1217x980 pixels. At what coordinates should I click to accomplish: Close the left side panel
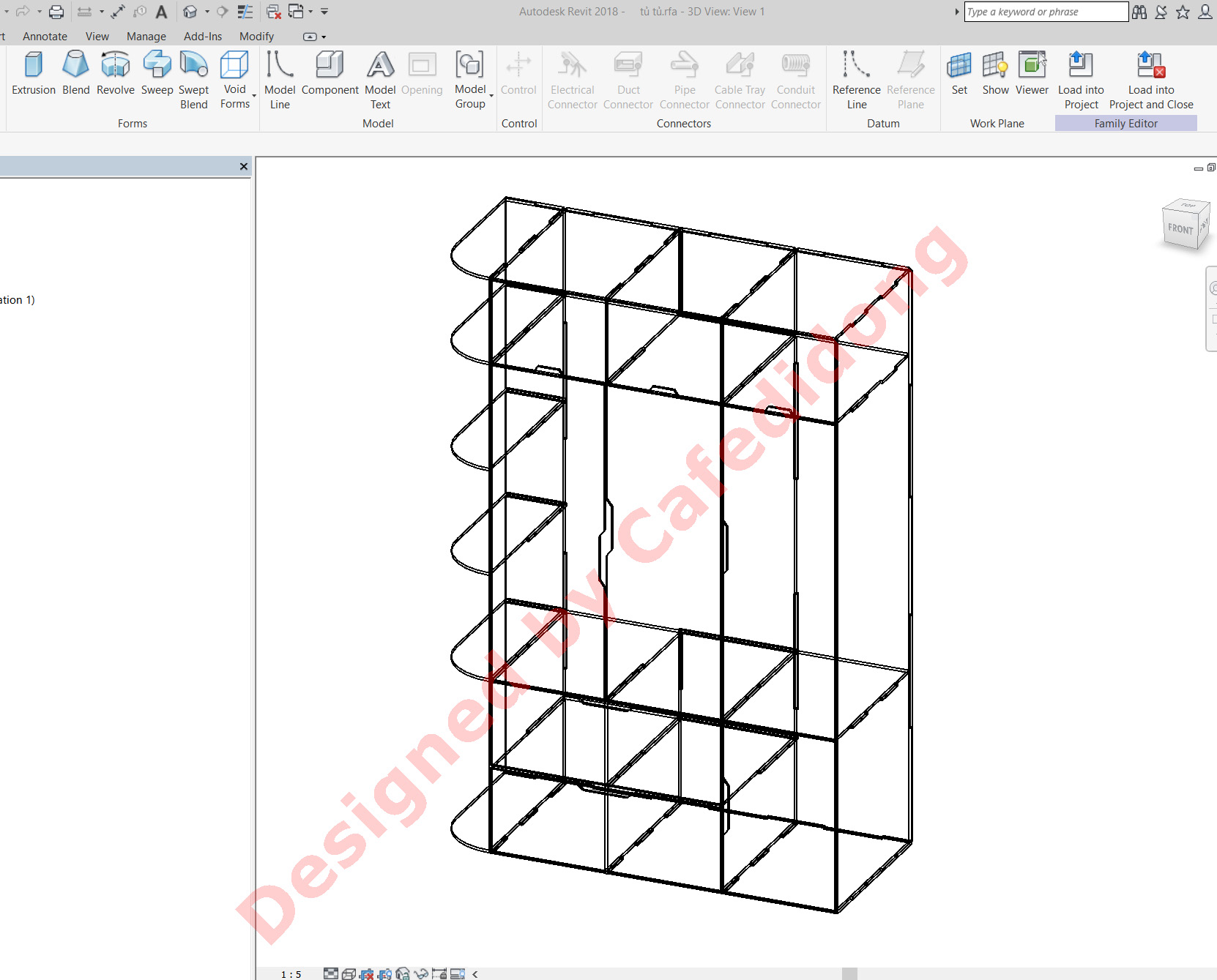[244, 167]
